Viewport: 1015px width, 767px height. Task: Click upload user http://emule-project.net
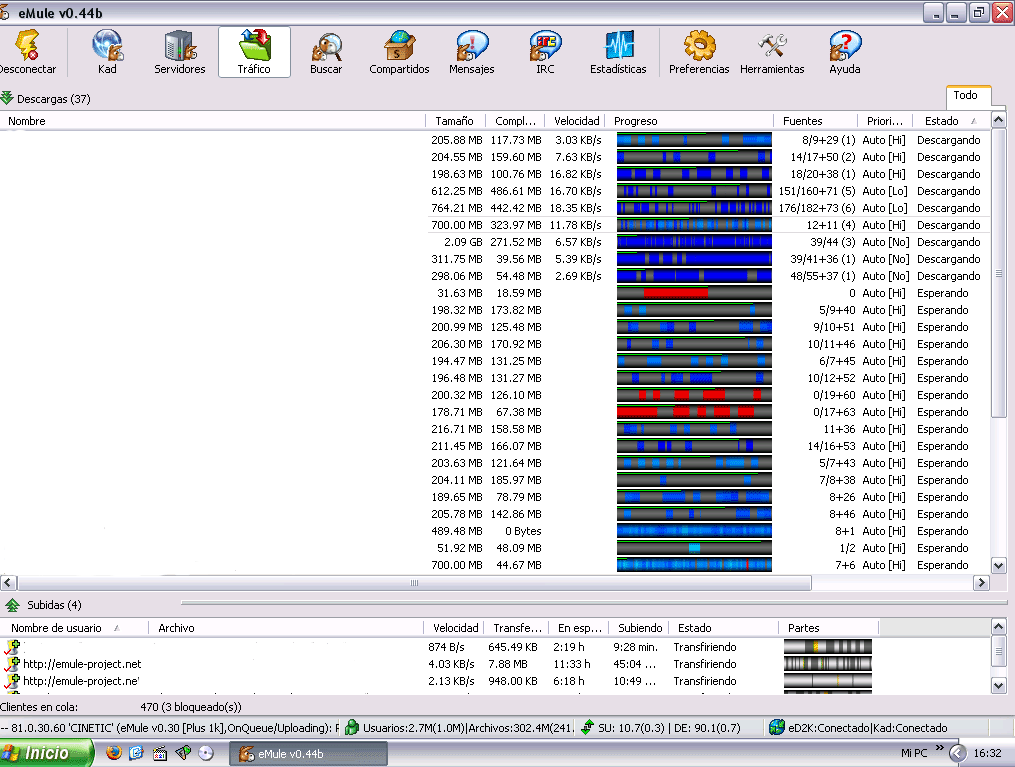[x=82, y=663]
